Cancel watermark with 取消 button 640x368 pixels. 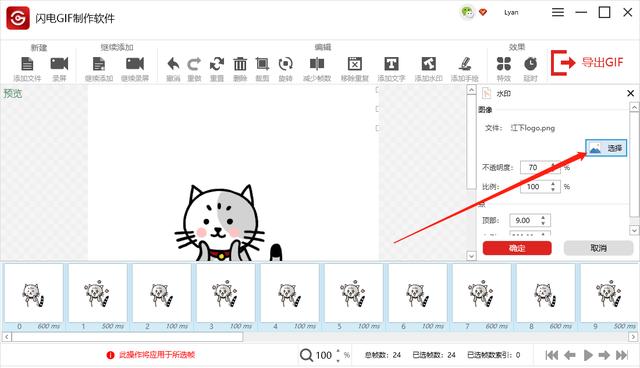coord(598,248)
